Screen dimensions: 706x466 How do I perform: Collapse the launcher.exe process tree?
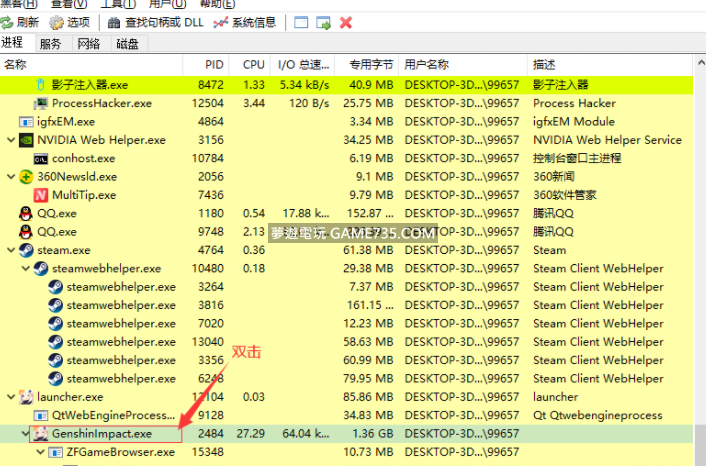(10, 397)
